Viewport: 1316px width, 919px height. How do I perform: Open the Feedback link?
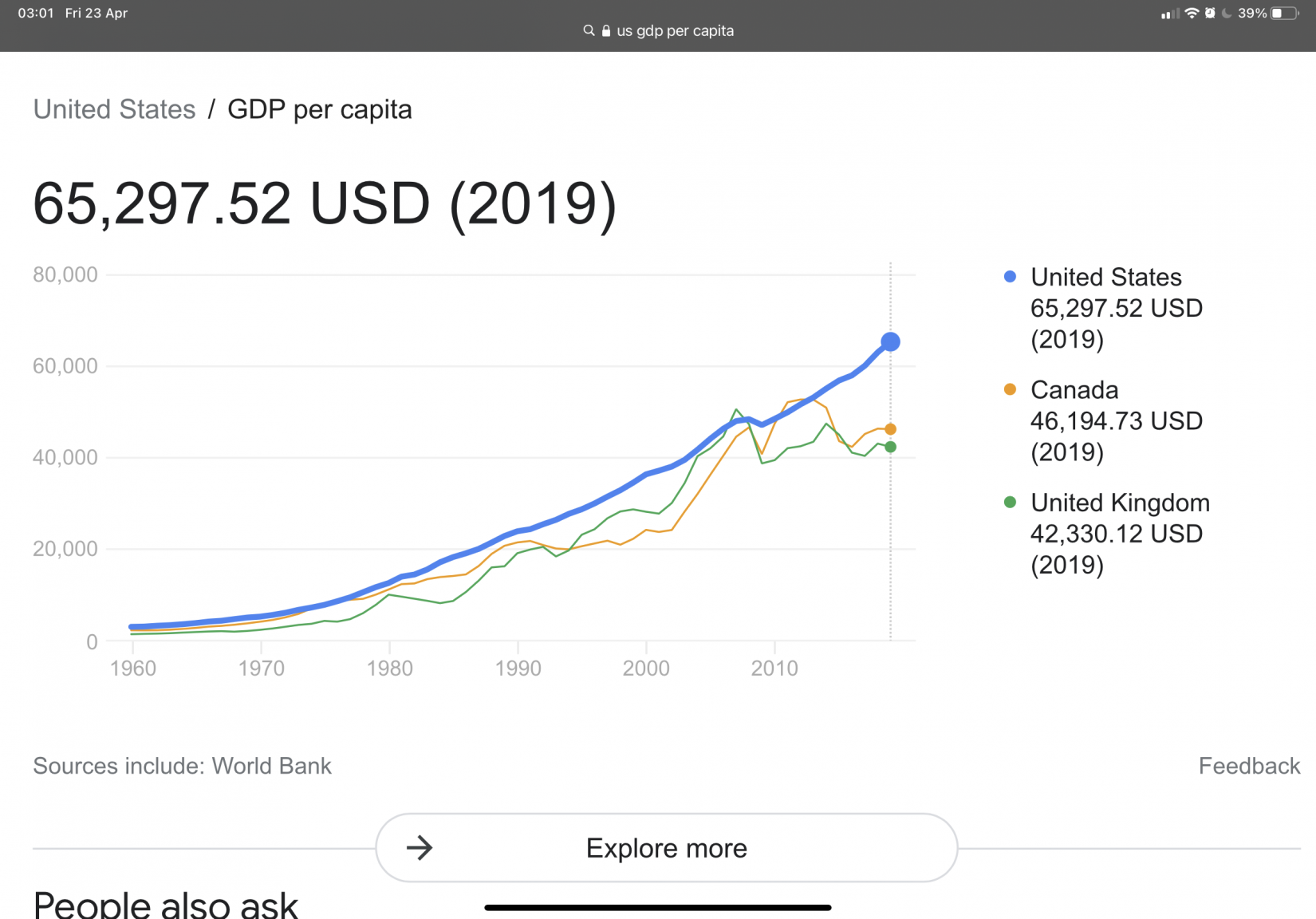coord(1249,766)
